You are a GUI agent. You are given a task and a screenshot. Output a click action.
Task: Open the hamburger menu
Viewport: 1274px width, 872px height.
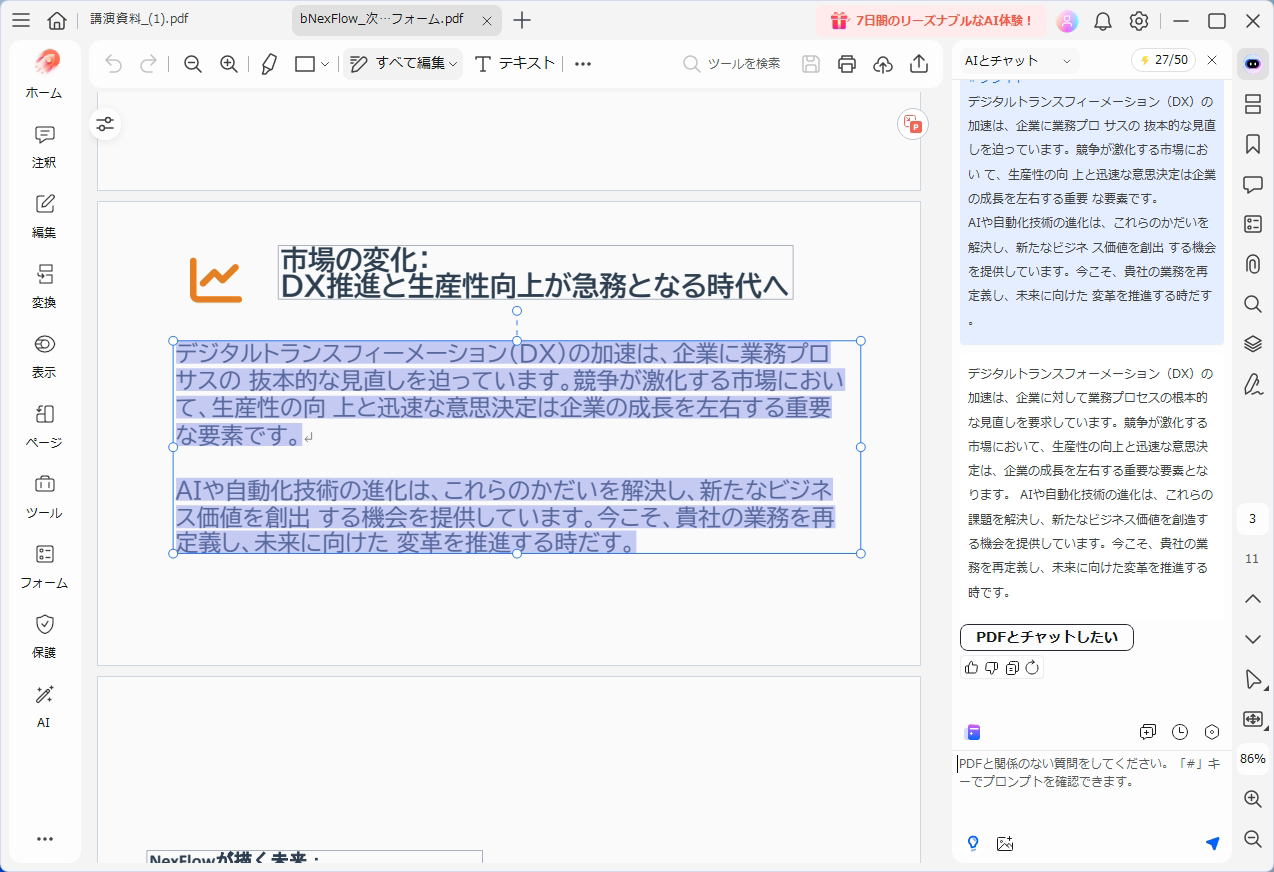point(20,19)
